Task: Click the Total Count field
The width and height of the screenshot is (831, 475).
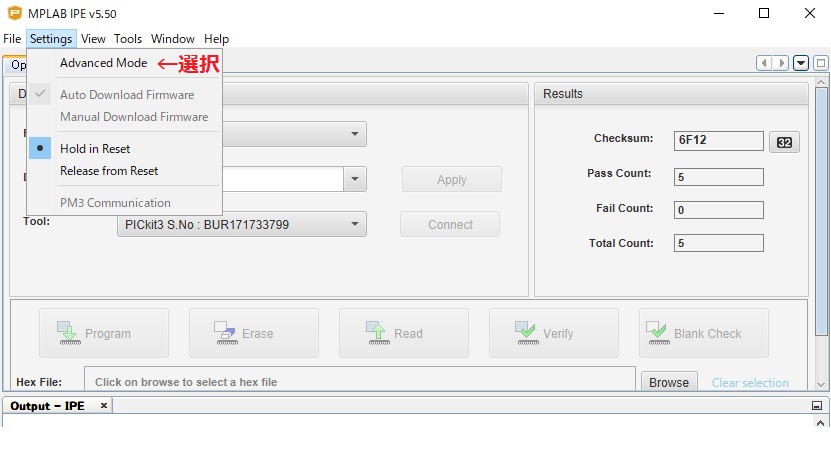Action: point(718,243)
